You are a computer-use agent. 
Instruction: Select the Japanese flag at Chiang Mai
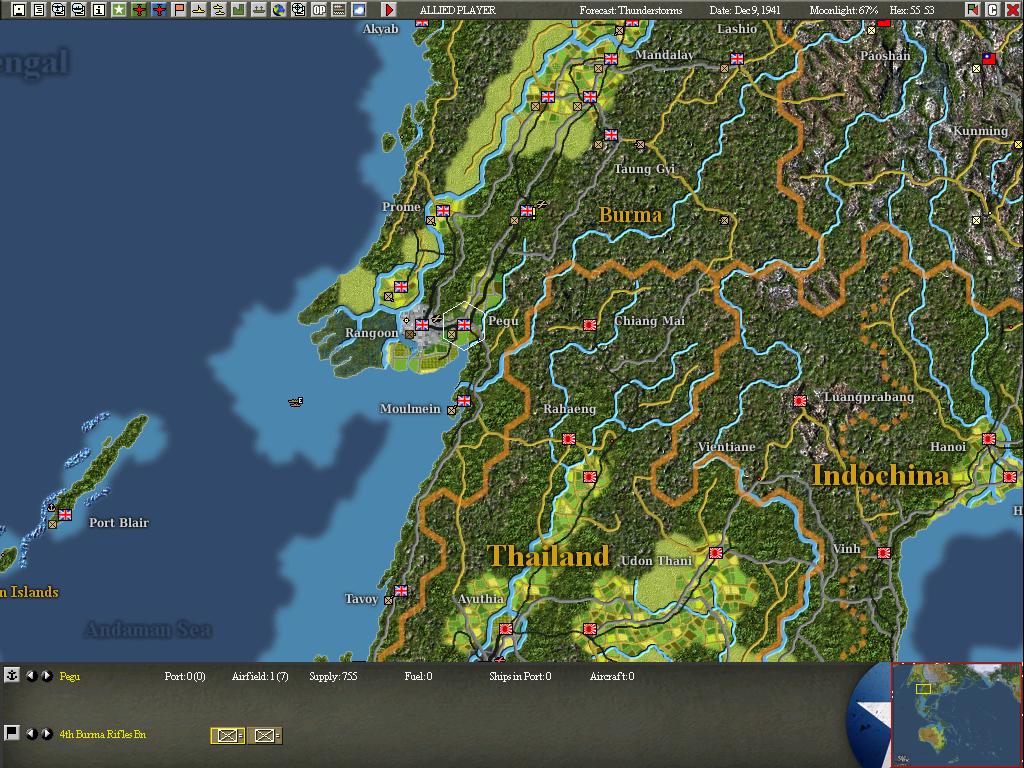click(590, 325)
